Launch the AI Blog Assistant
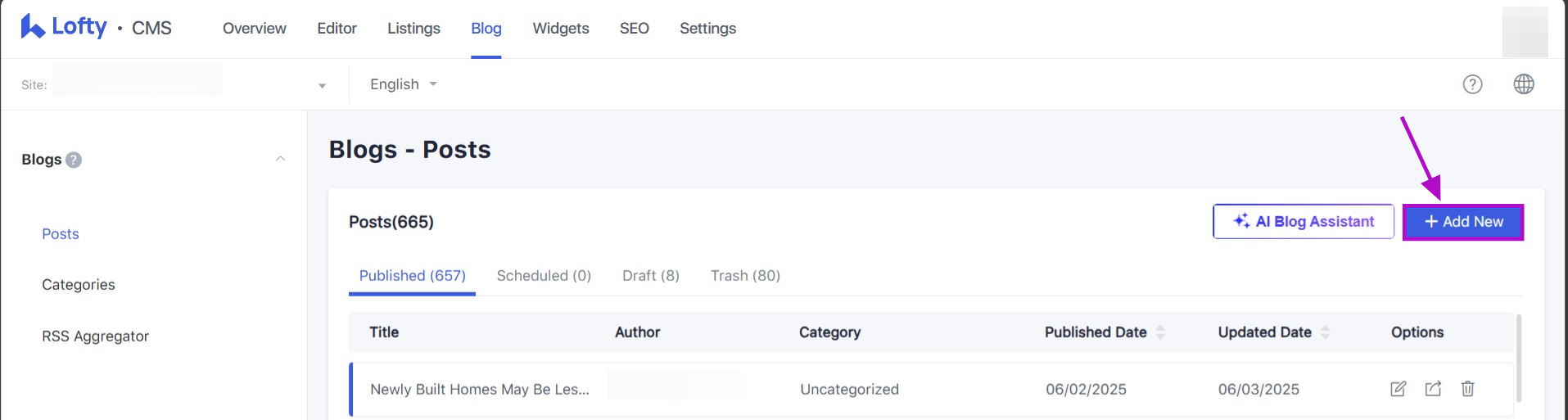This screenshot has width=1568, height=420. [x=1303, y=222]
